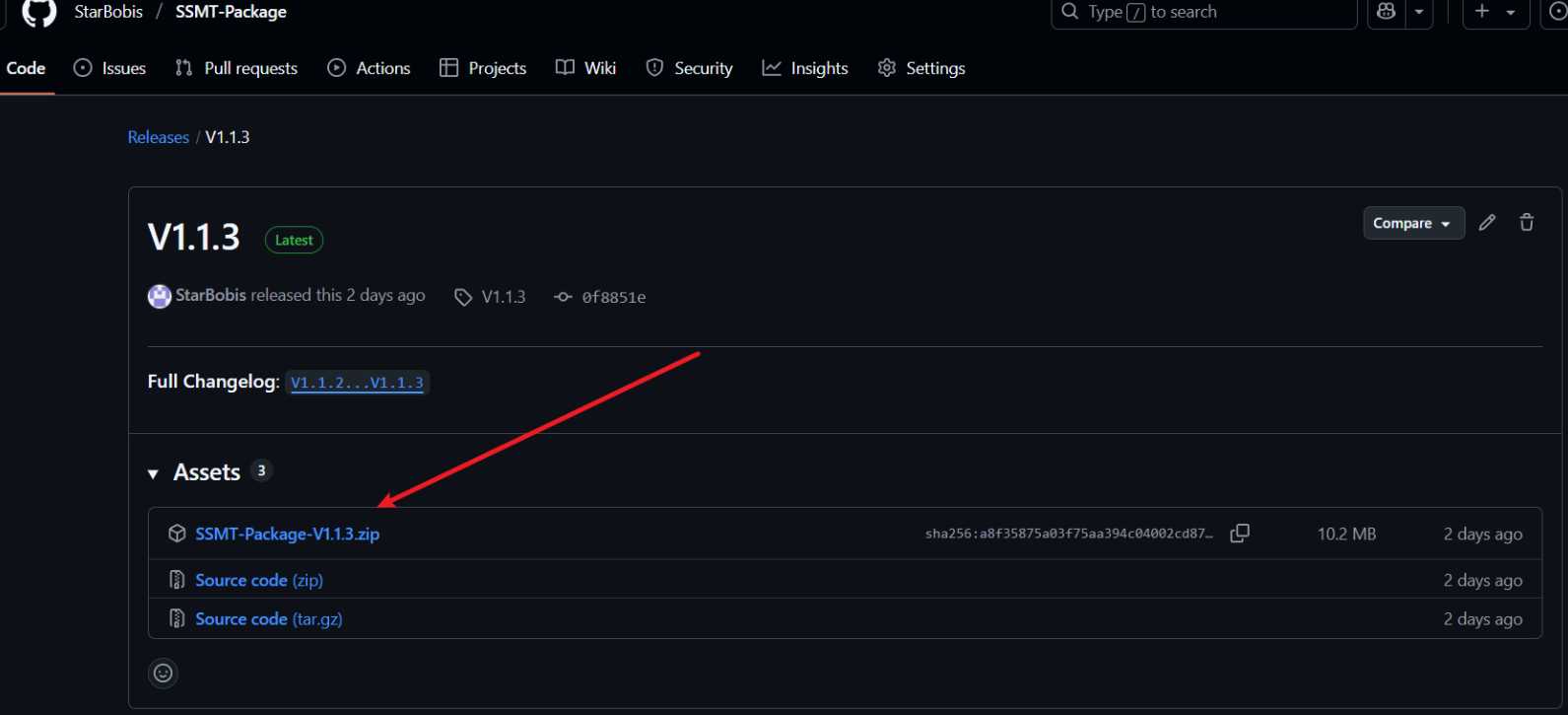Copy the sha256 checksum to clipboard

tap(1240, 534)
